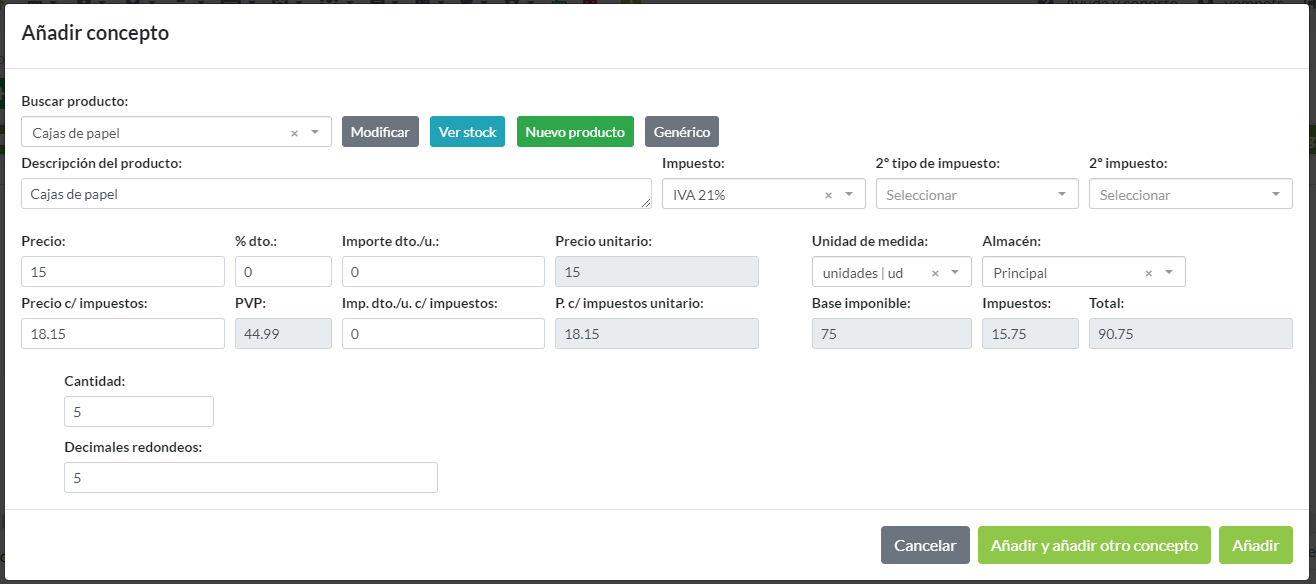Create a product with Nuevo producto
This screenshot has width=1316, height=584.
point(575,132)
